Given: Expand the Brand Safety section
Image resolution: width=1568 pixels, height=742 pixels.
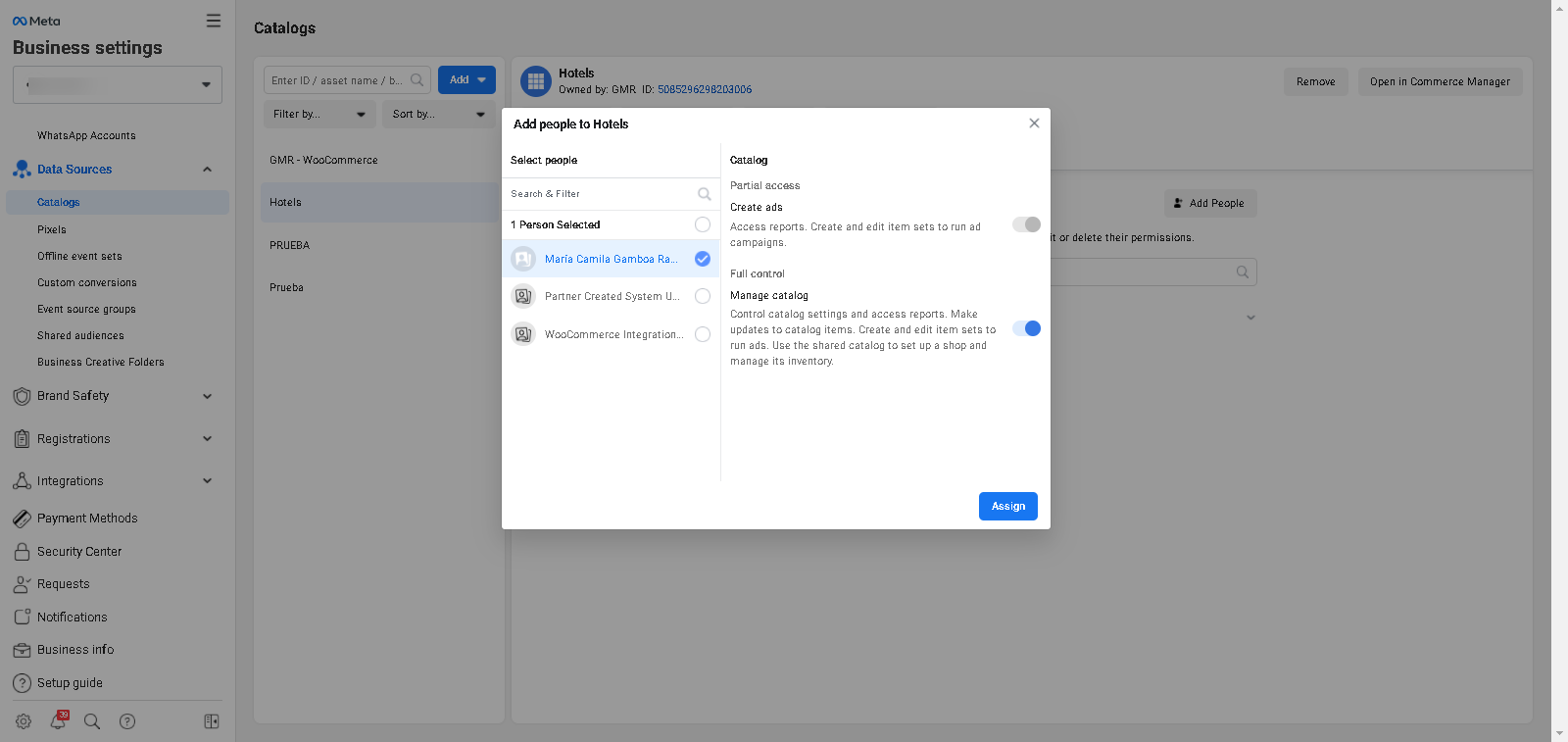Looking at the screenshot, I should click(207, 396).
